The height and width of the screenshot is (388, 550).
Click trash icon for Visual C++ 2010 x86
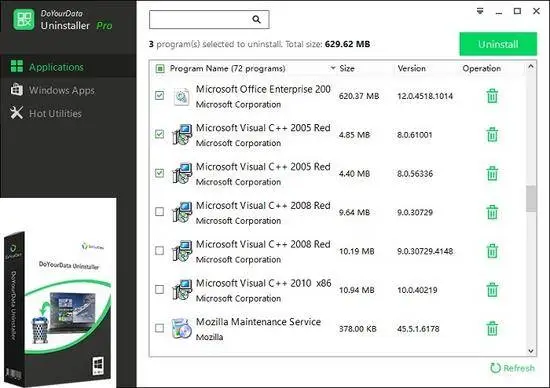(x=492, y=290)
